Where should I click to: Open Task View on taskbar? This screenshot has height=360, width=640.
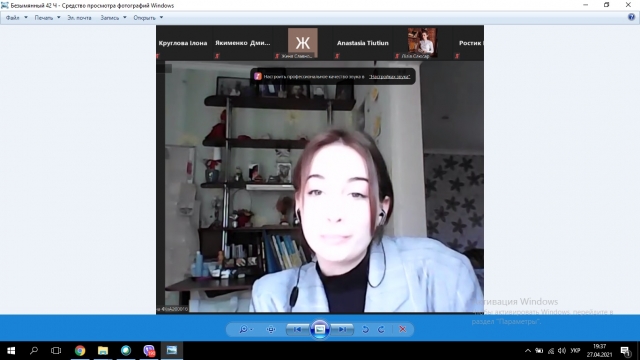pyautogui.click(x=56, y=351)
